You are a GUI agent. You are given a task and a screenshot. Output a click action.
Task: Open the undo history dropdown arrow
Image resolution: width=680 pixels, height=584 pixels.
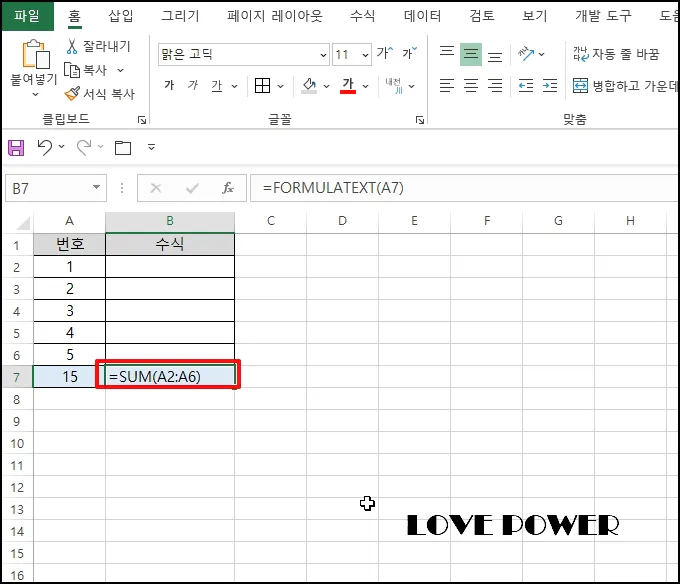[62, 147]
